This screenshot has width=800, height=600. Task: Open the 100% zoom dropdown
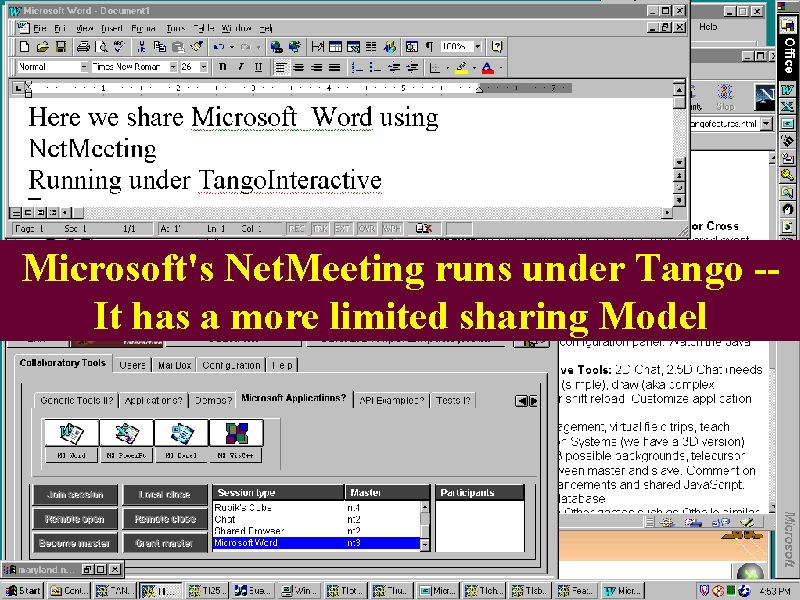[478, 47]
